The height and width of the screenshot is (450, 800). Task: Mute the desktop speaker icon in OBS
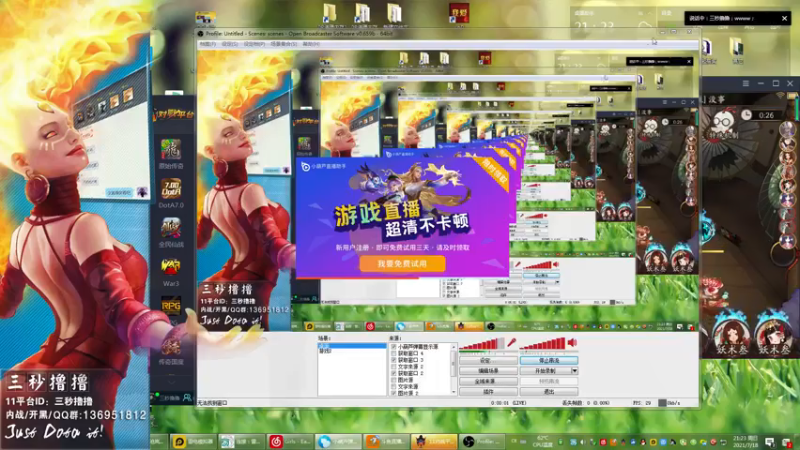pos(572,343)
